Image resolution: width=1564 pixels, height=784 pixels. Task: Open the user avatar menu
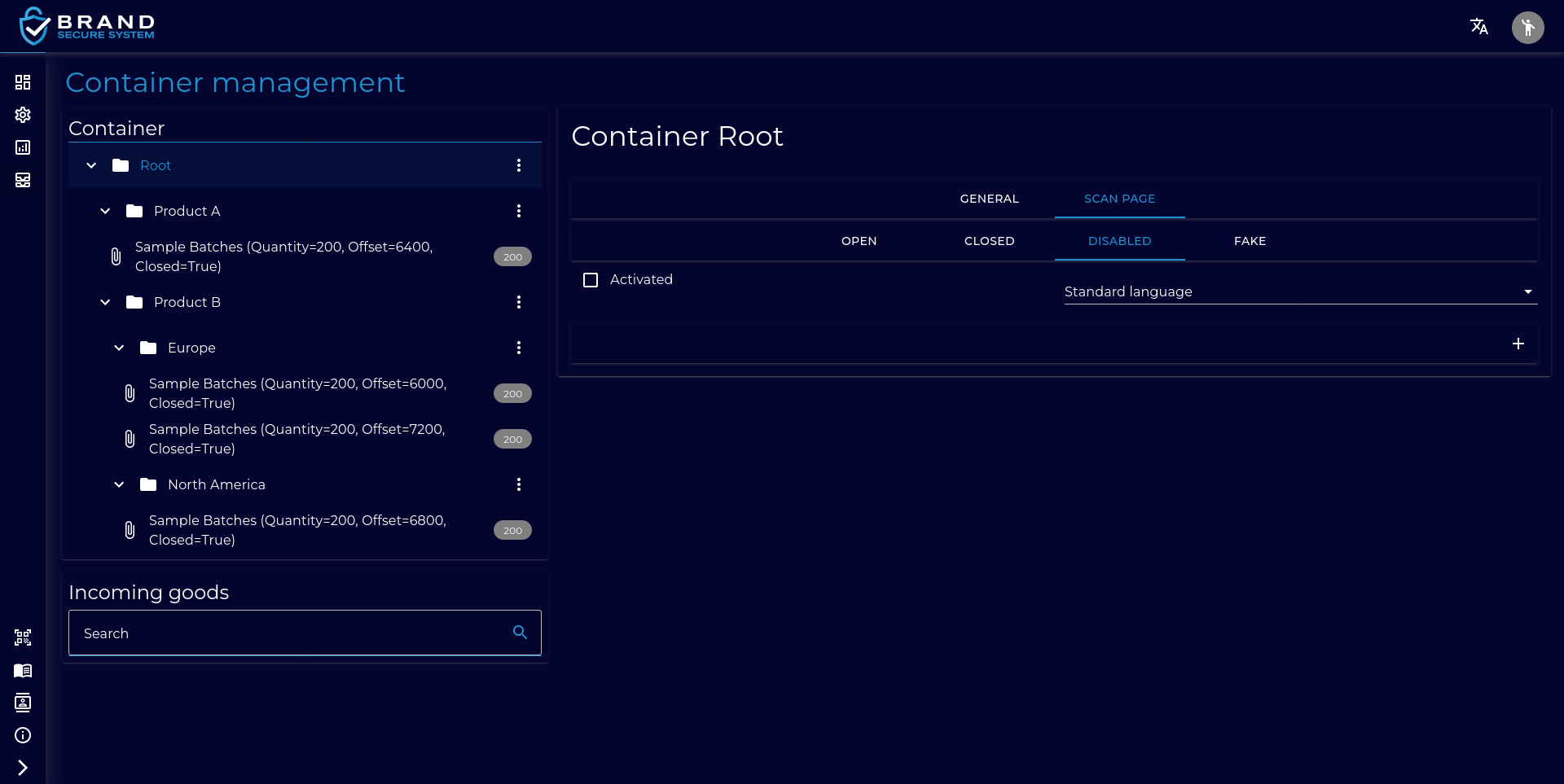[1528, 27]
